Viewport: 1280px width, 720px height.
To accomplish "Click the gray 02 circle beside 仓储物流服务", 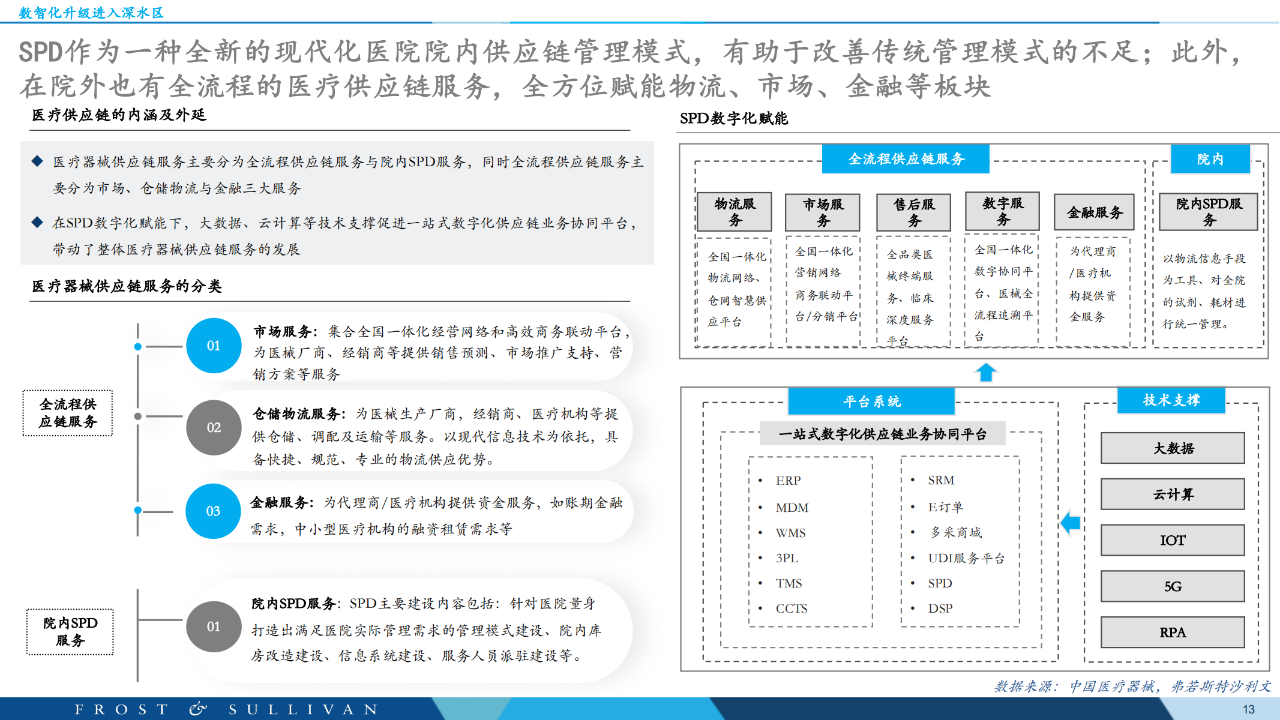I will [x=214, y=427].
